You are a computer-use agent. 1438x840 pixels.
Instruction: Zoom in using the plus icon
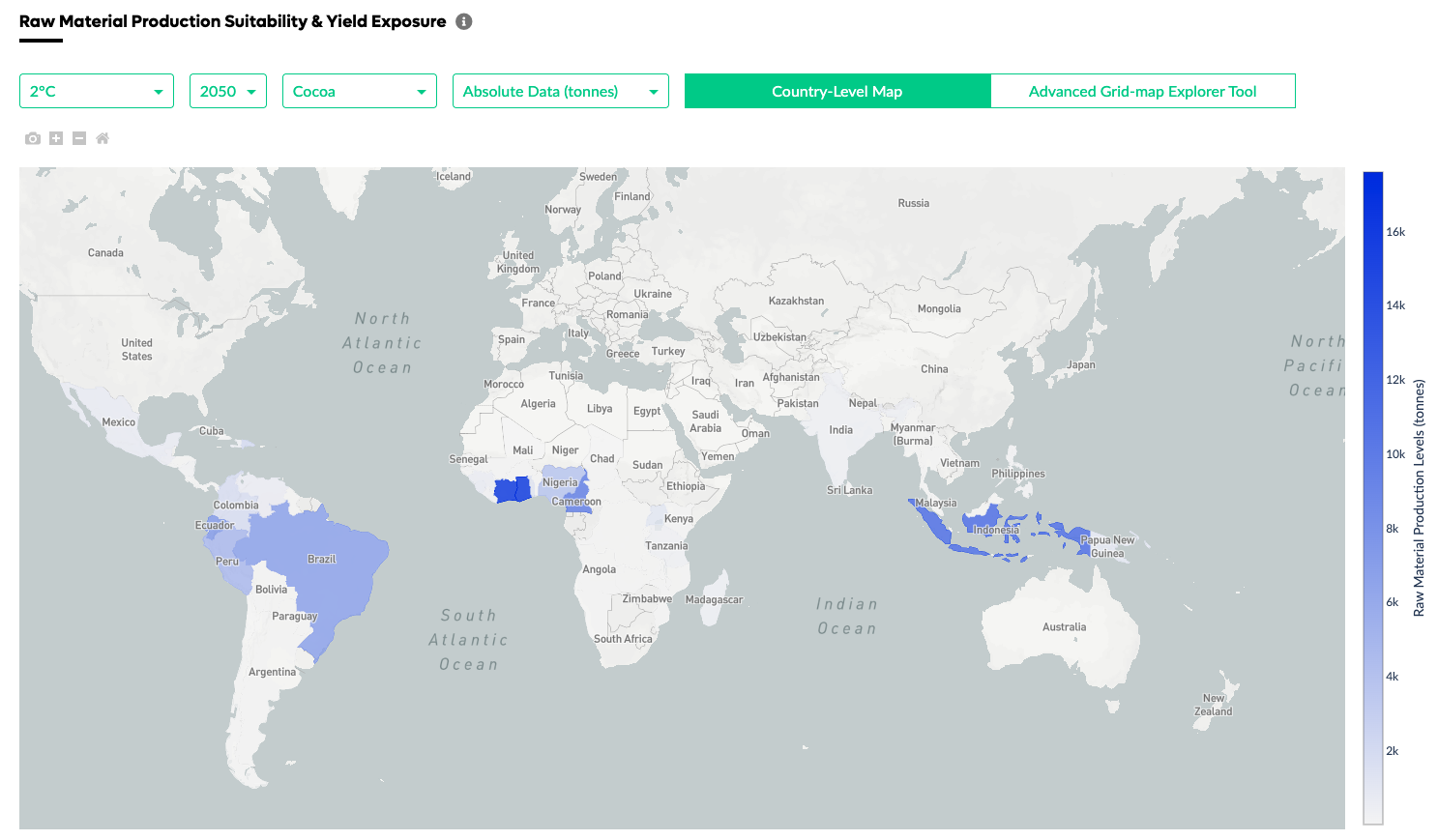pyautogui.click(x=56, y=138)
